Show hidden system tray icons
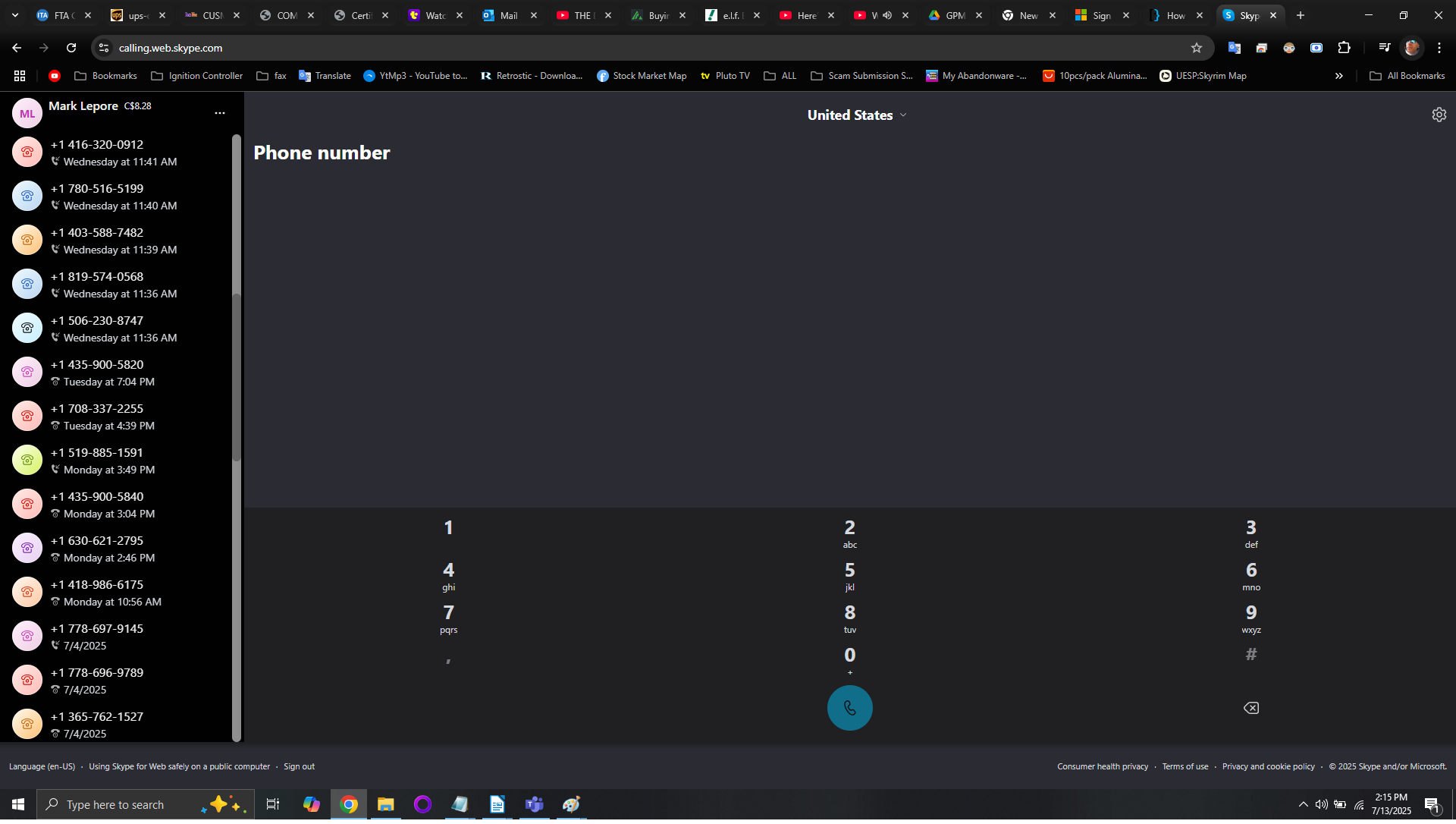Screen dimensions: 1456x824 [x=1303, y=804]
